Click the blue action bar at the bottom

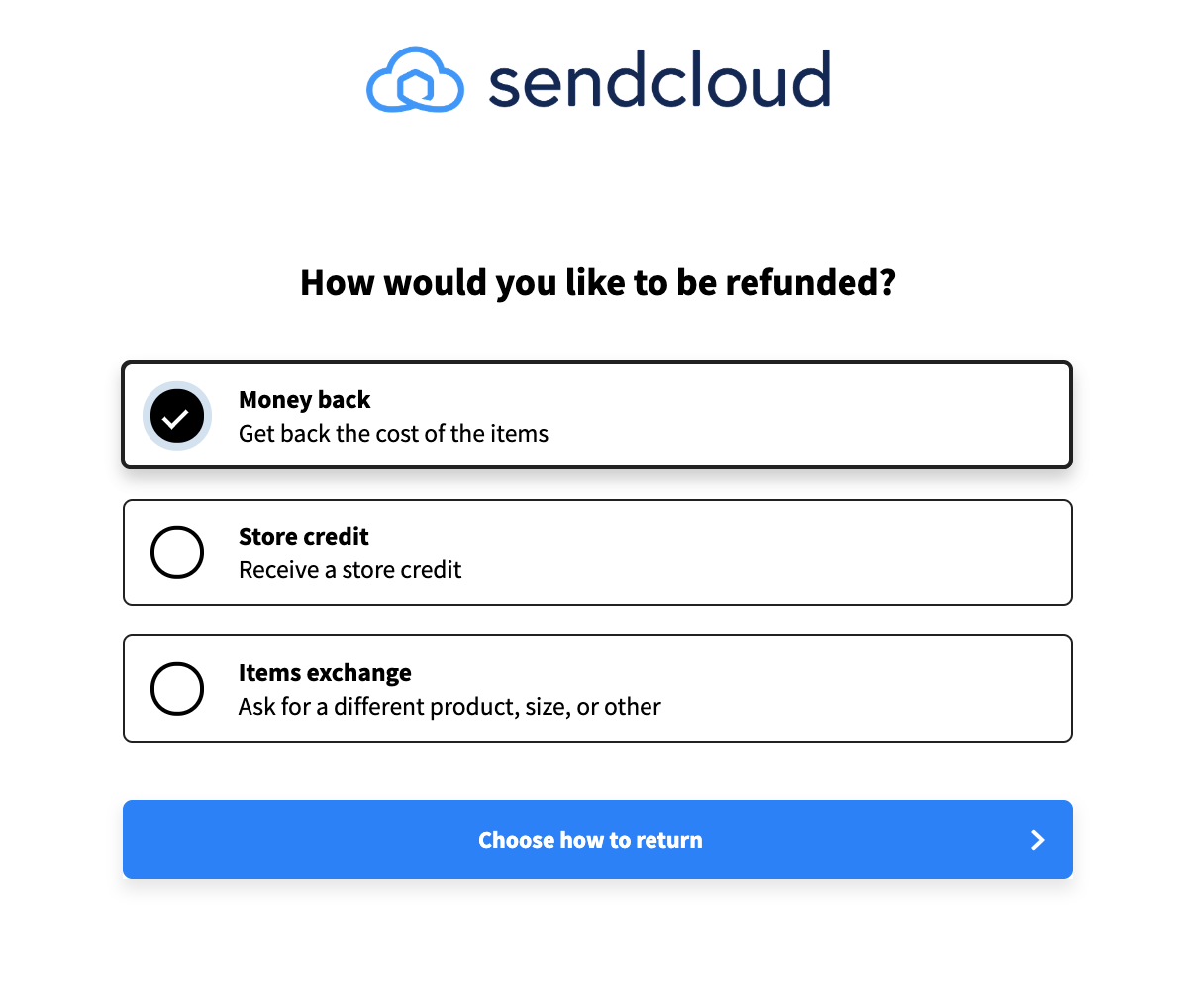click(x=597, y=840)
